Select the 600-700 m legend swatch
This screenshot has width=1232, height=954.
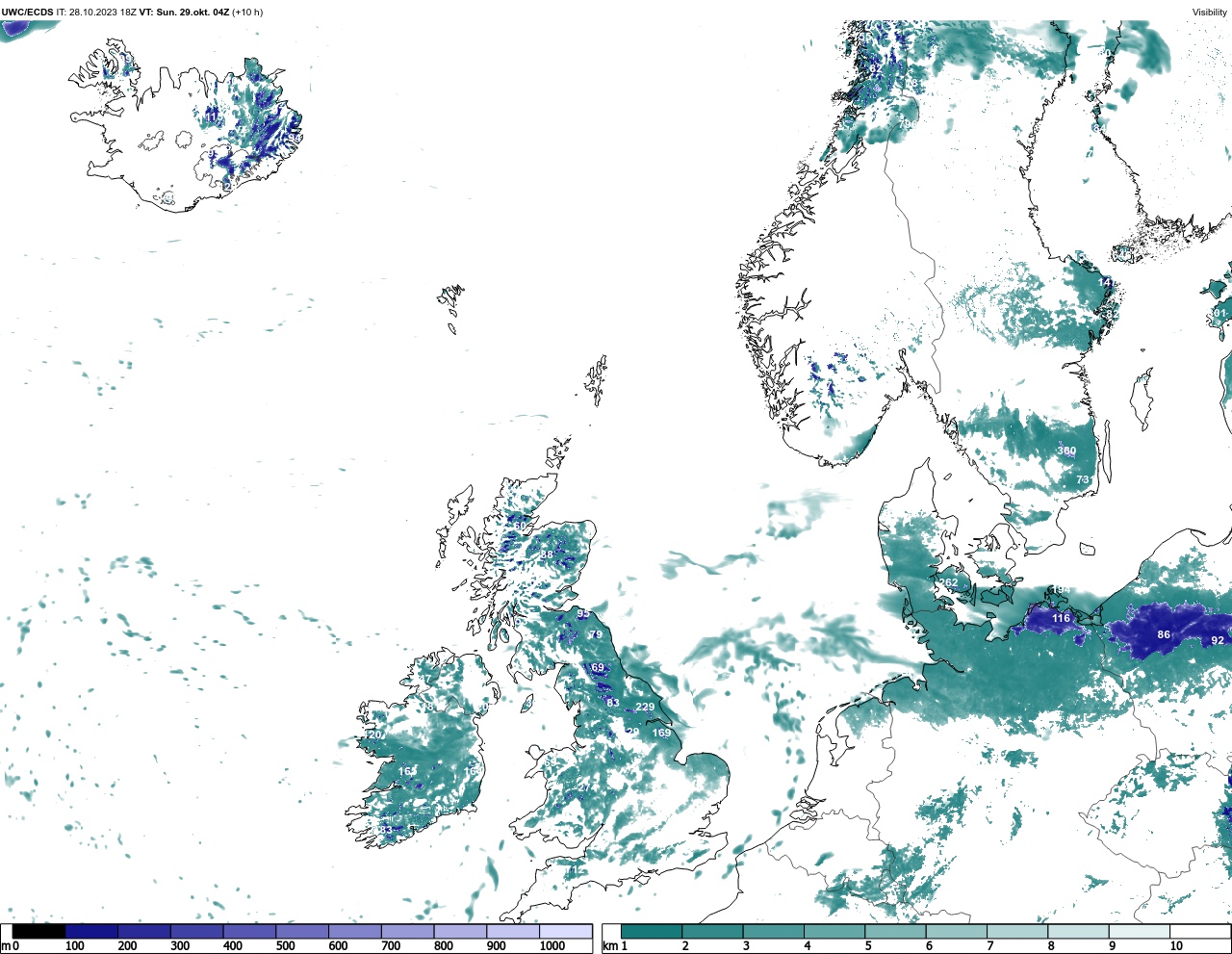pyautogui.click(x=354, y=931)
